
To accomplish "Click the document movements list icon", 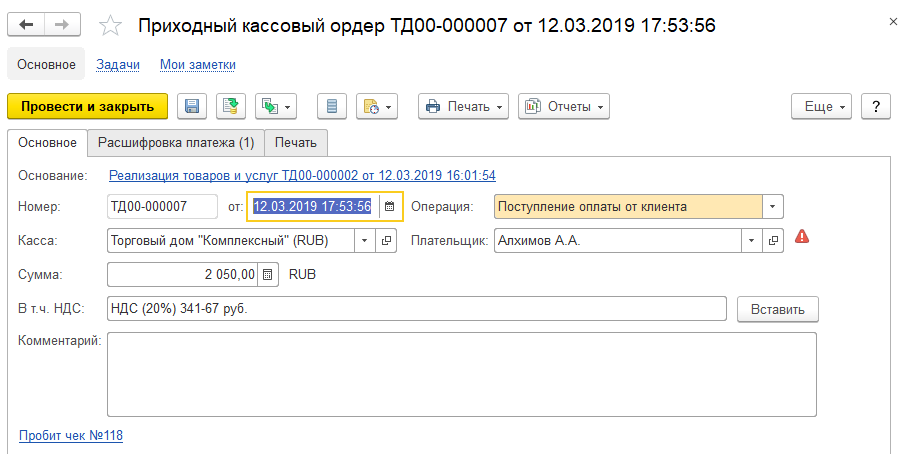I will pos(333,106).
